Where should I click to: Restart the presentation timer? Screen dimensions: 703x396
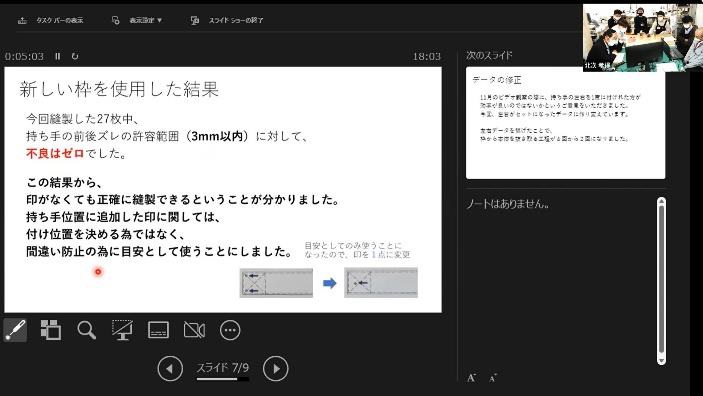[x=75, y=56]
